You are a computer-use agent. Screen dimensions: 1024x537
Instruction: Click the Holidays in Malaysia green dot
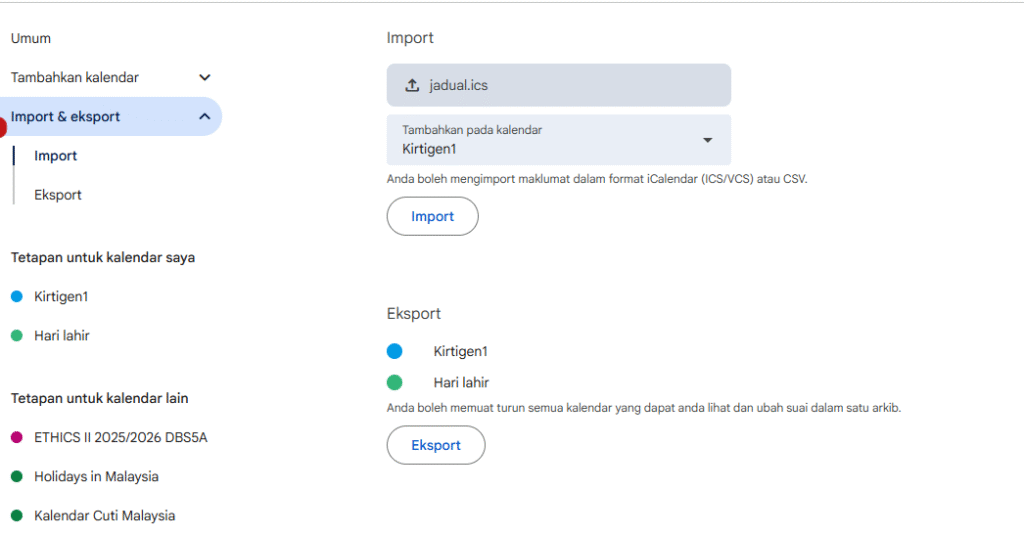[17, 477]
